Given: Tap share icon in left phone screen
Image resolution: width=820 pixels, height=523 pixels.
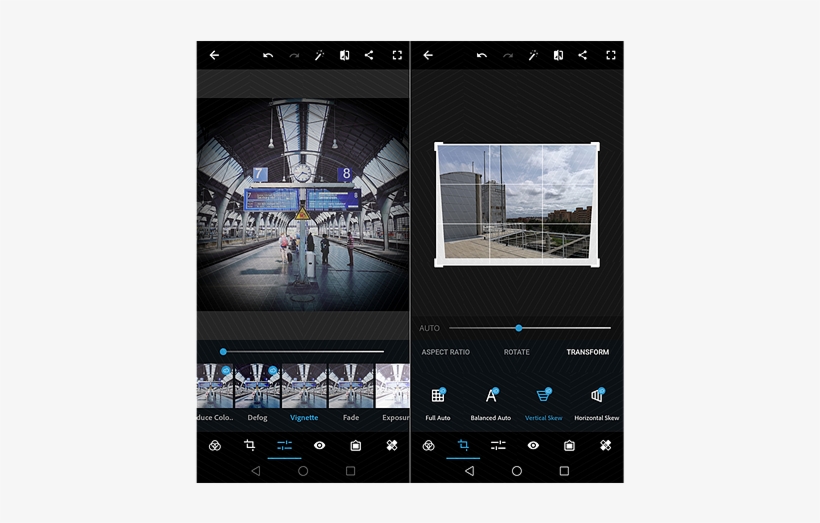Looking at the screenshot, I should pyautogui.click(x=369, y=55).
